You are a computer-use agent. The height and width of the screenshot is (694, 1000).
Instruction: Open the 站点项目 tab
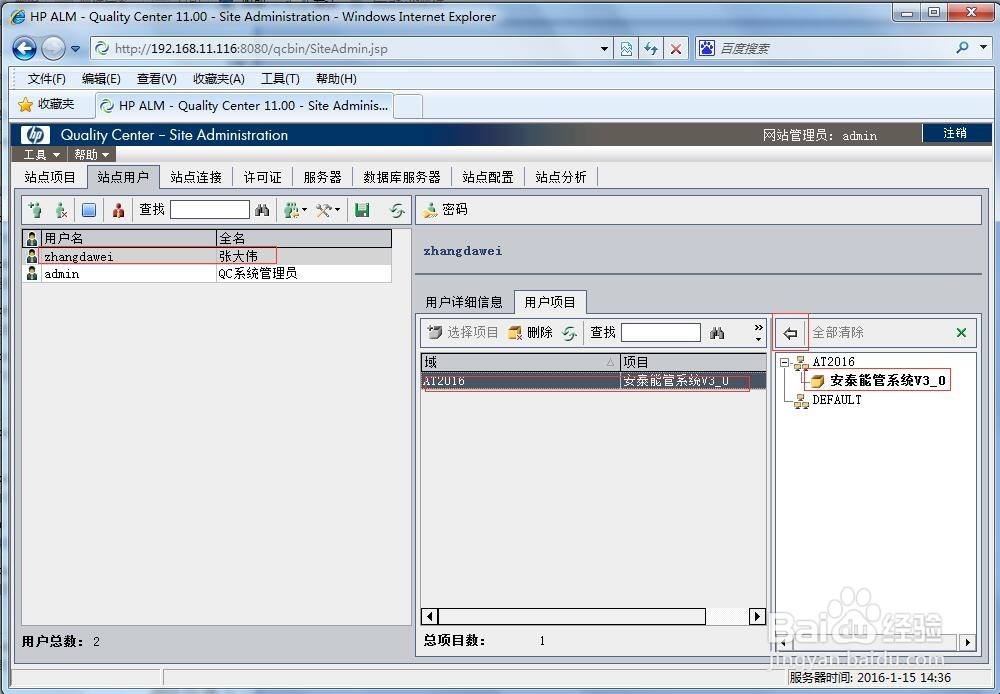click(x=50, y=177)
